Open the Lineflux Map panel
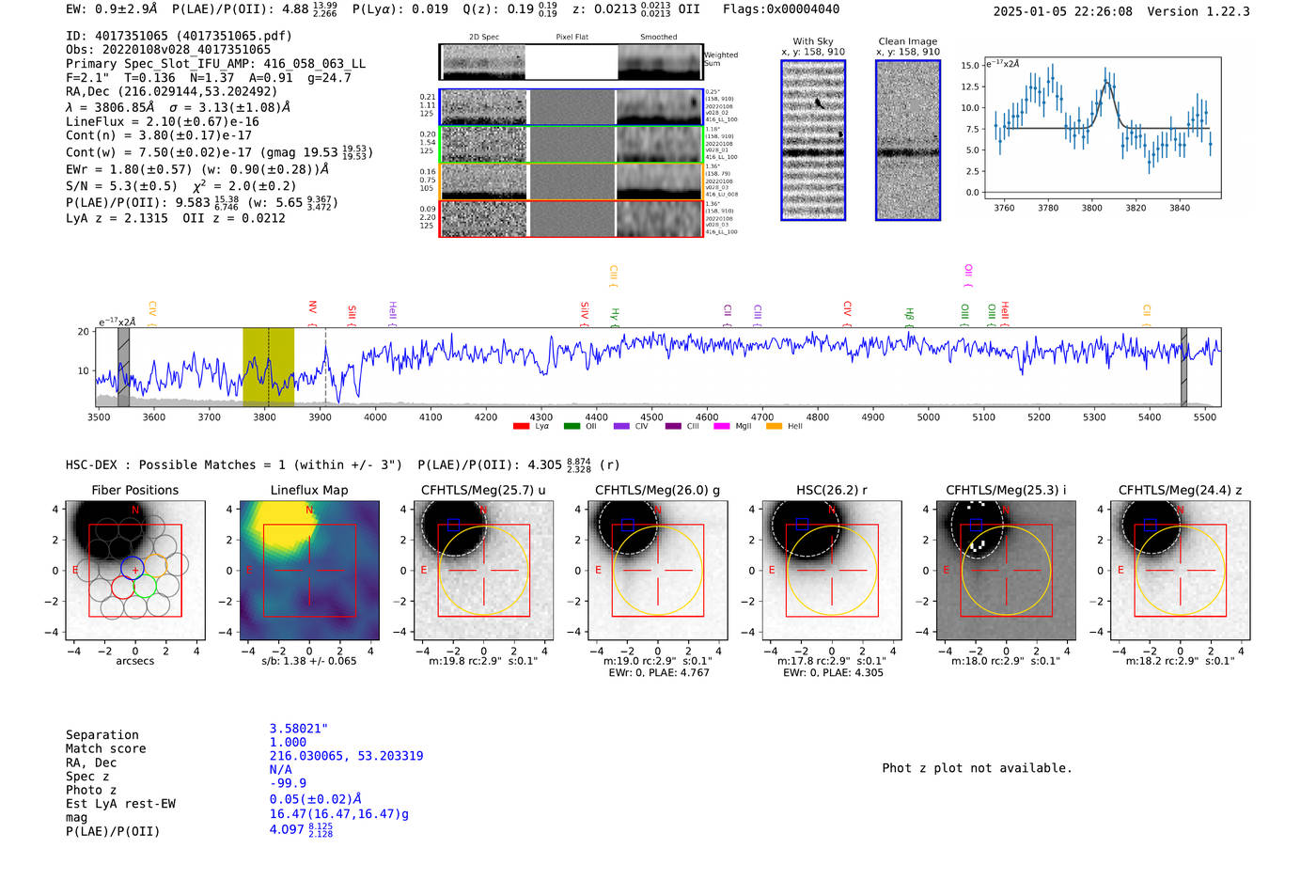Image resolution: width=1316 pixels, height=896 pixels. pos(309,570)
